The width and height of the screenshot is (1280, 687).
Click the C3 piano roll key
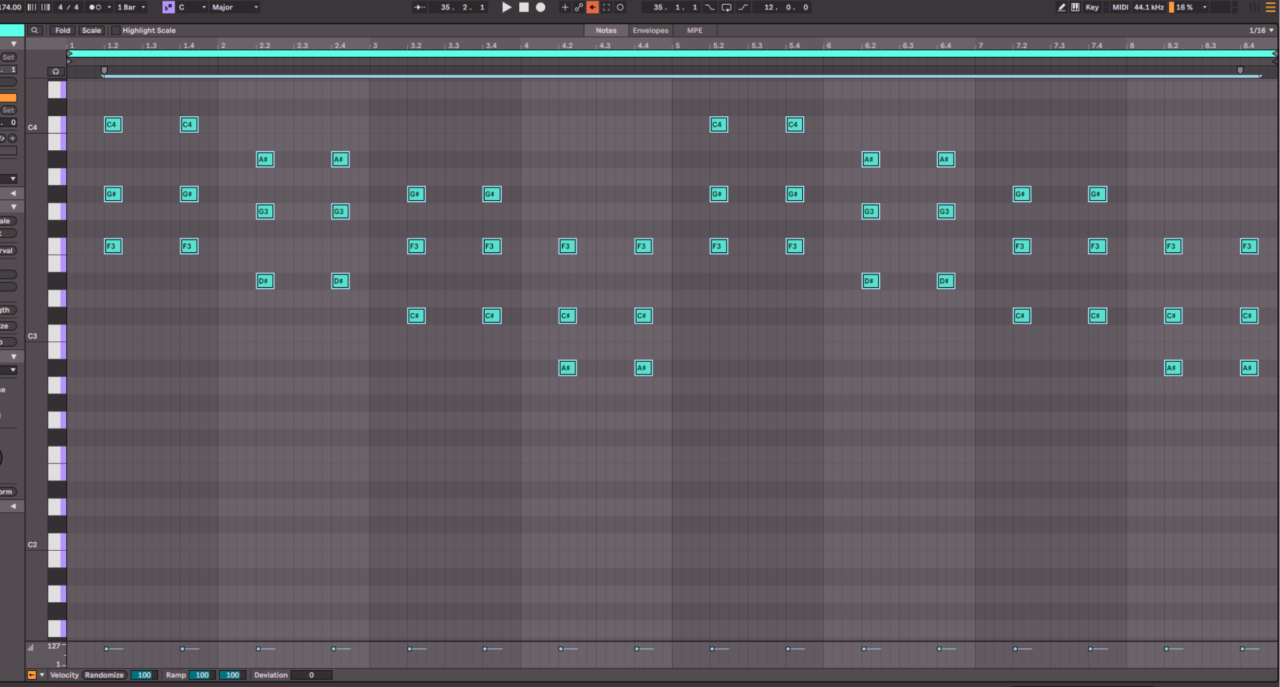[56, 333]
